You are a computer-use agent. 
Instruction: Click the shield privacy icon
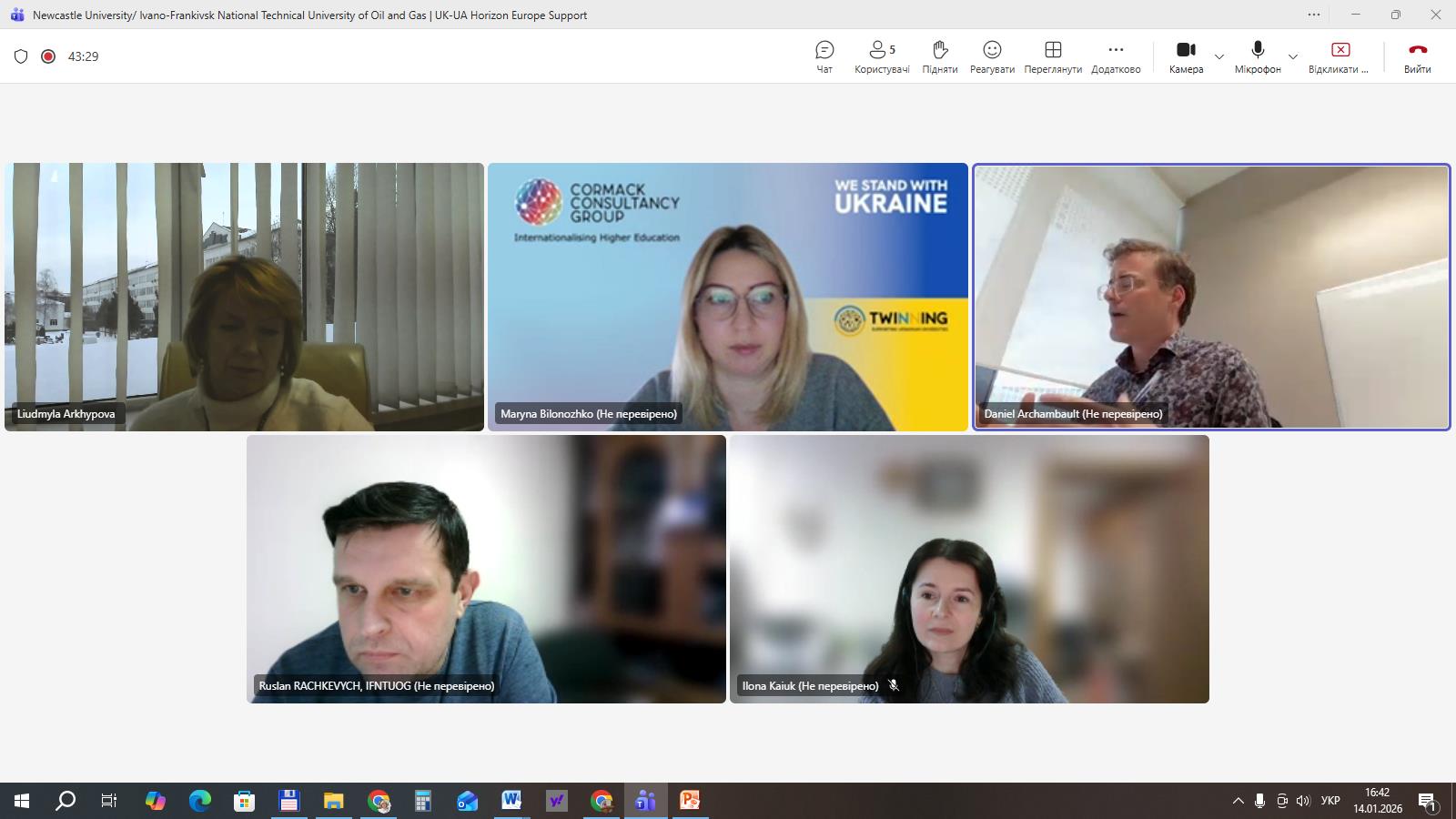21,56
